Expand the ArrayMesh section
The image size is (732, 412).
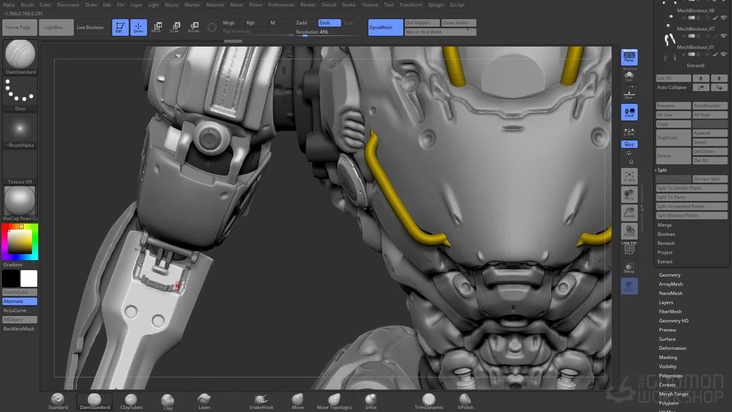671,284
